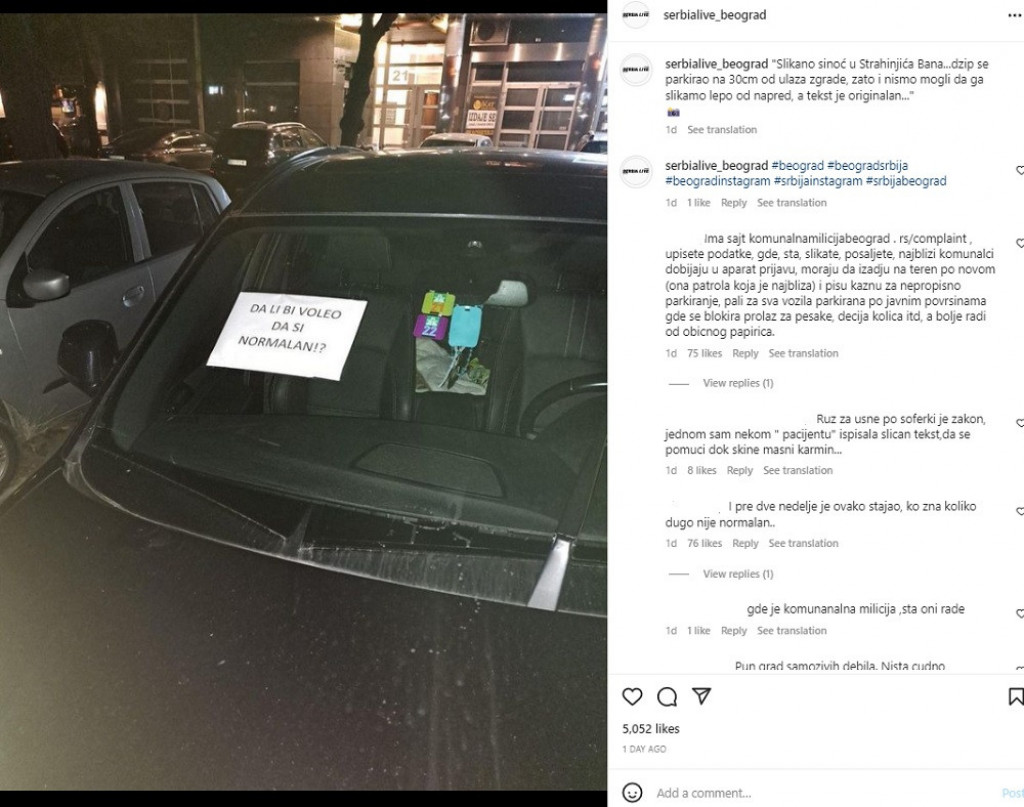Open the car windshield photo

[x=303, y=402]
